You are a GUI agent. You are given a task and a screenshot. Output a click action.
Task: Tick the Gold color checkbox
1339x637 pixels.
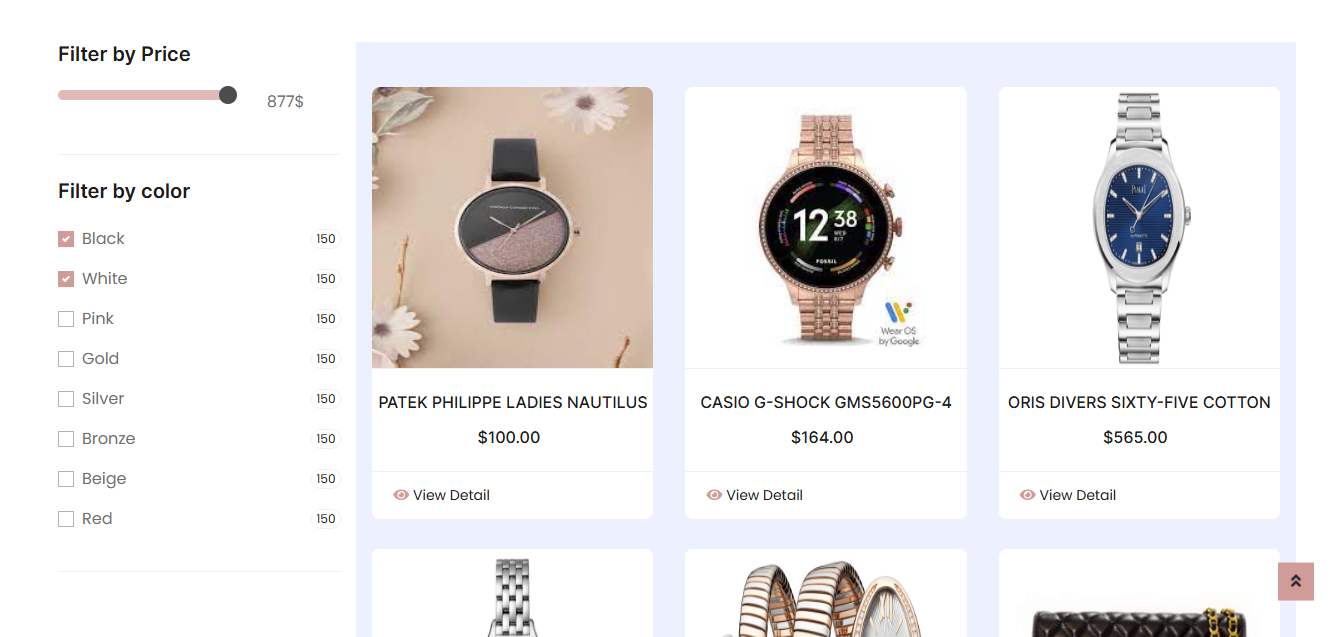[66, 359]
